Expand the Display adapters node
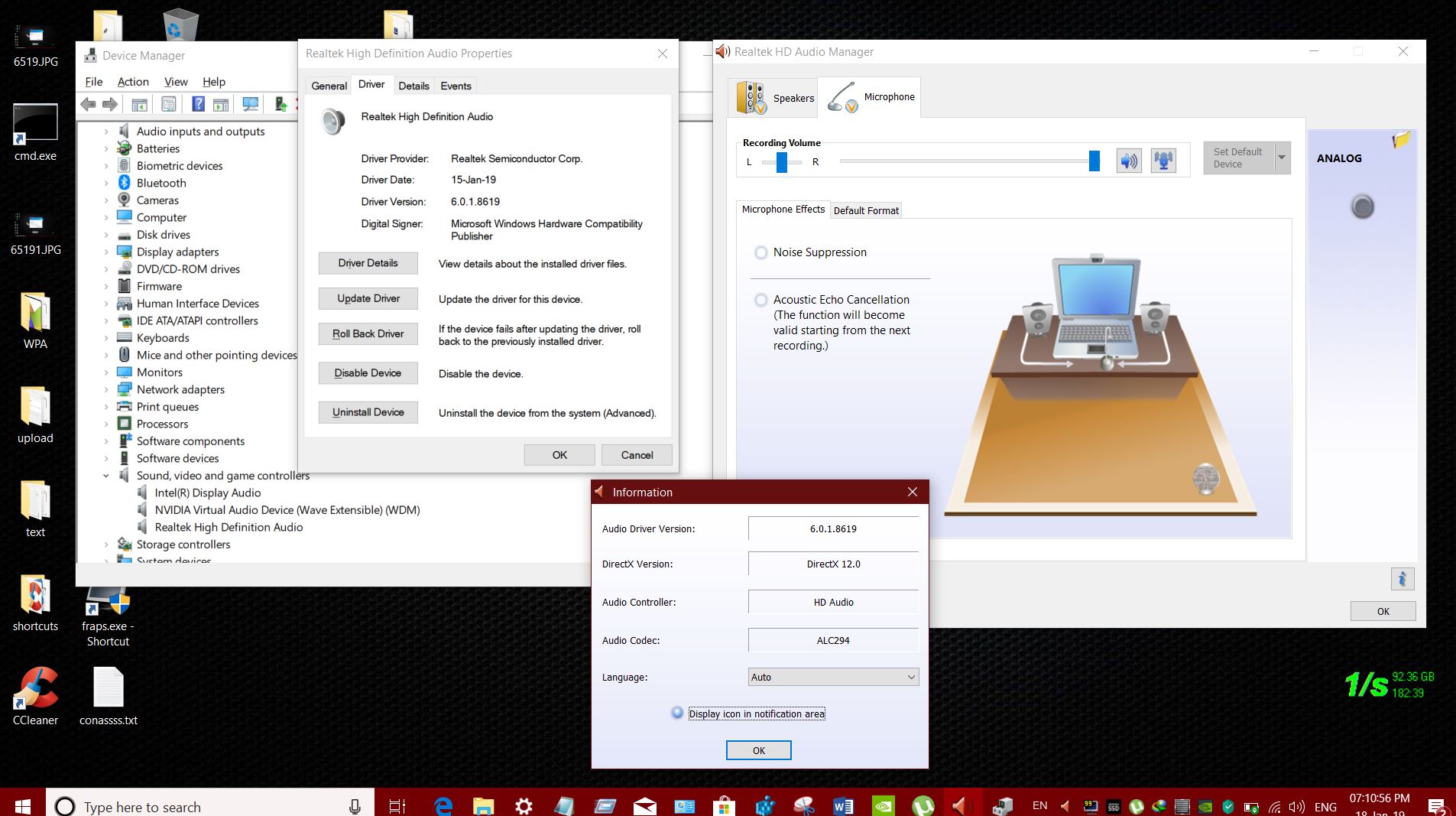 106,252
